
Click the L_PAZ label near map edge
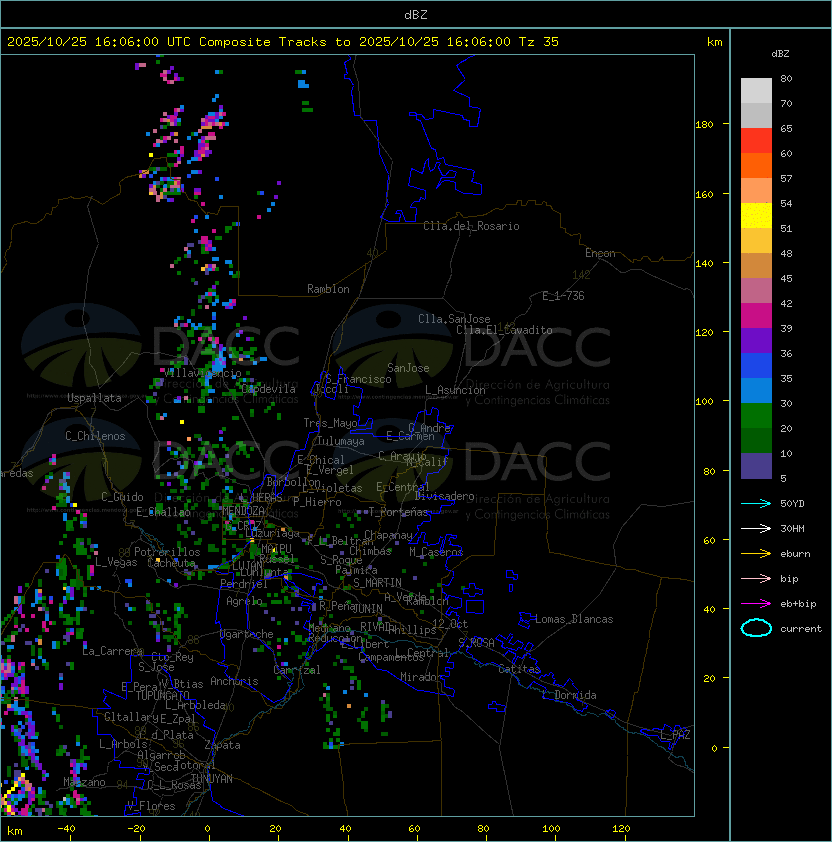coord(675,735)
